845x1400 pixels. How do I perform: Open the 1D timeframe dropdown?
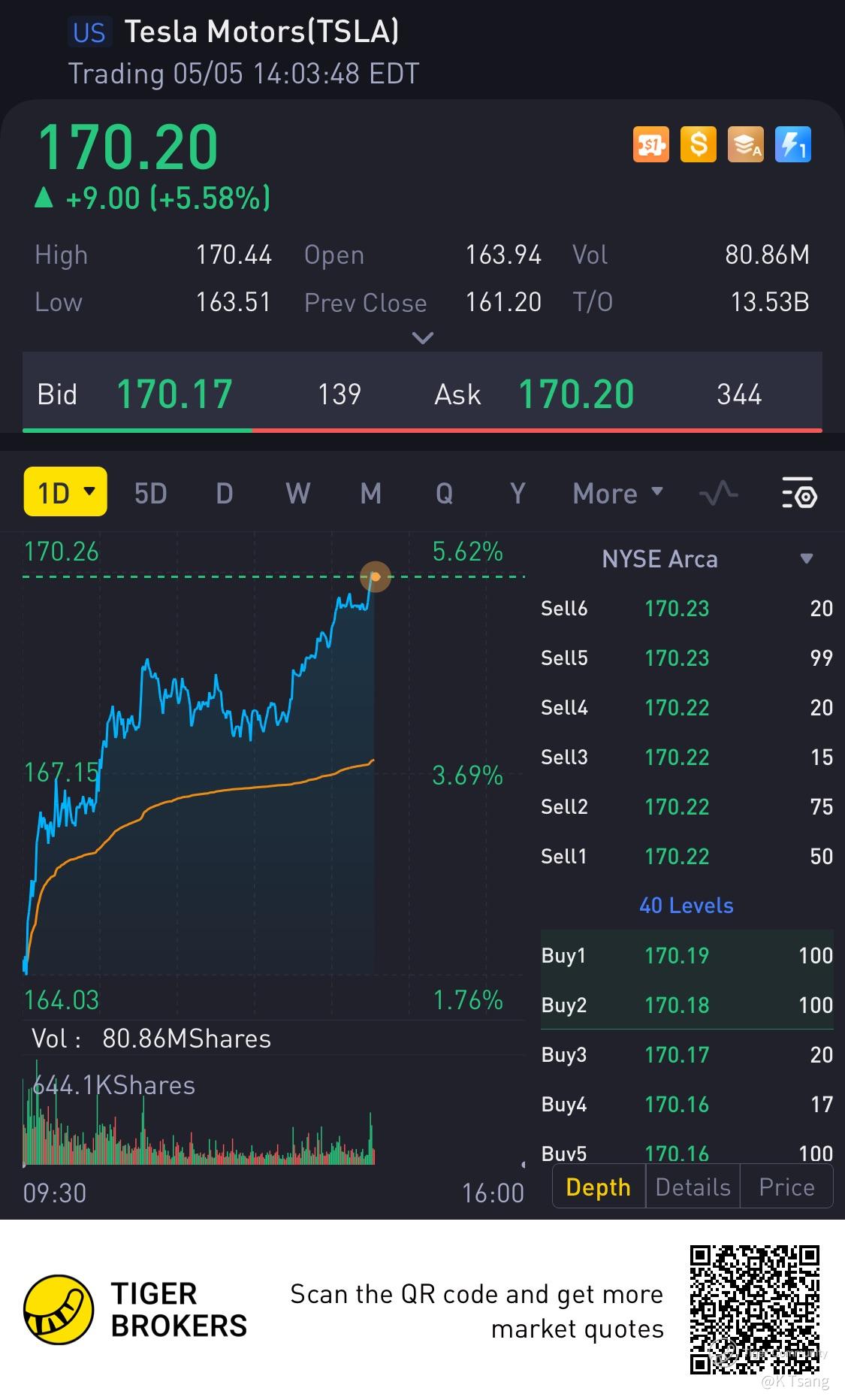[65, 491]
